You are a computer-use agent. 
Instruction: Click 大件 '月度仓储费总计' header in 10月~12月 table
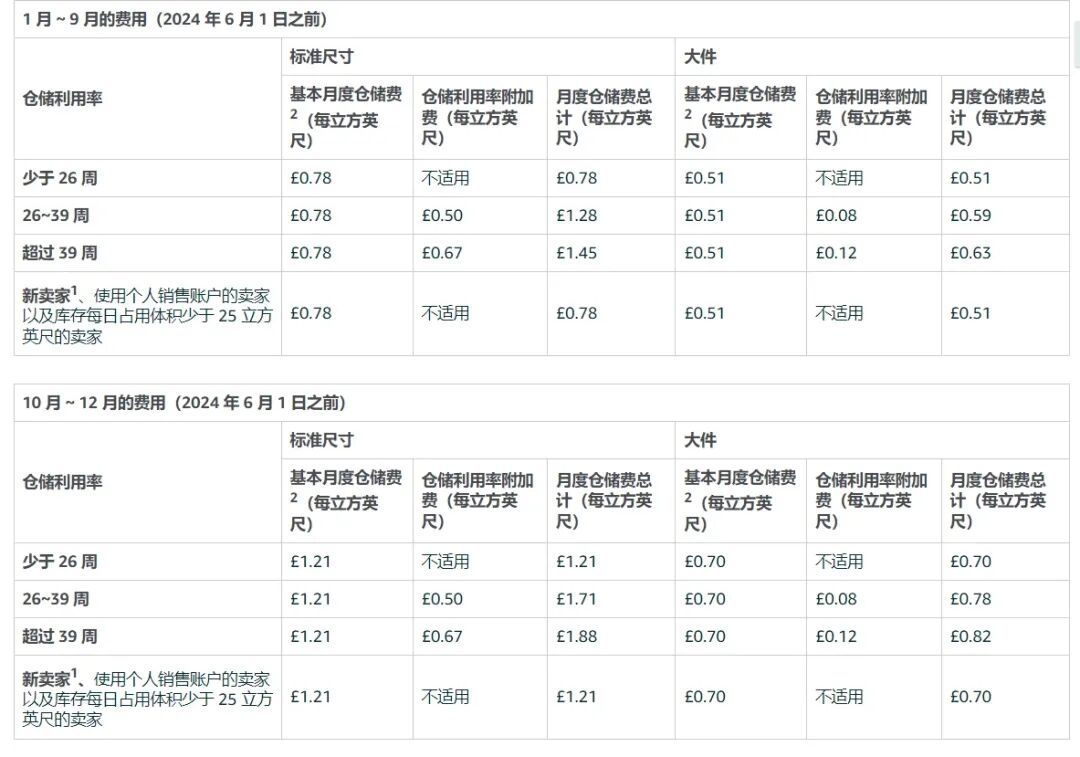click(998, 501)
